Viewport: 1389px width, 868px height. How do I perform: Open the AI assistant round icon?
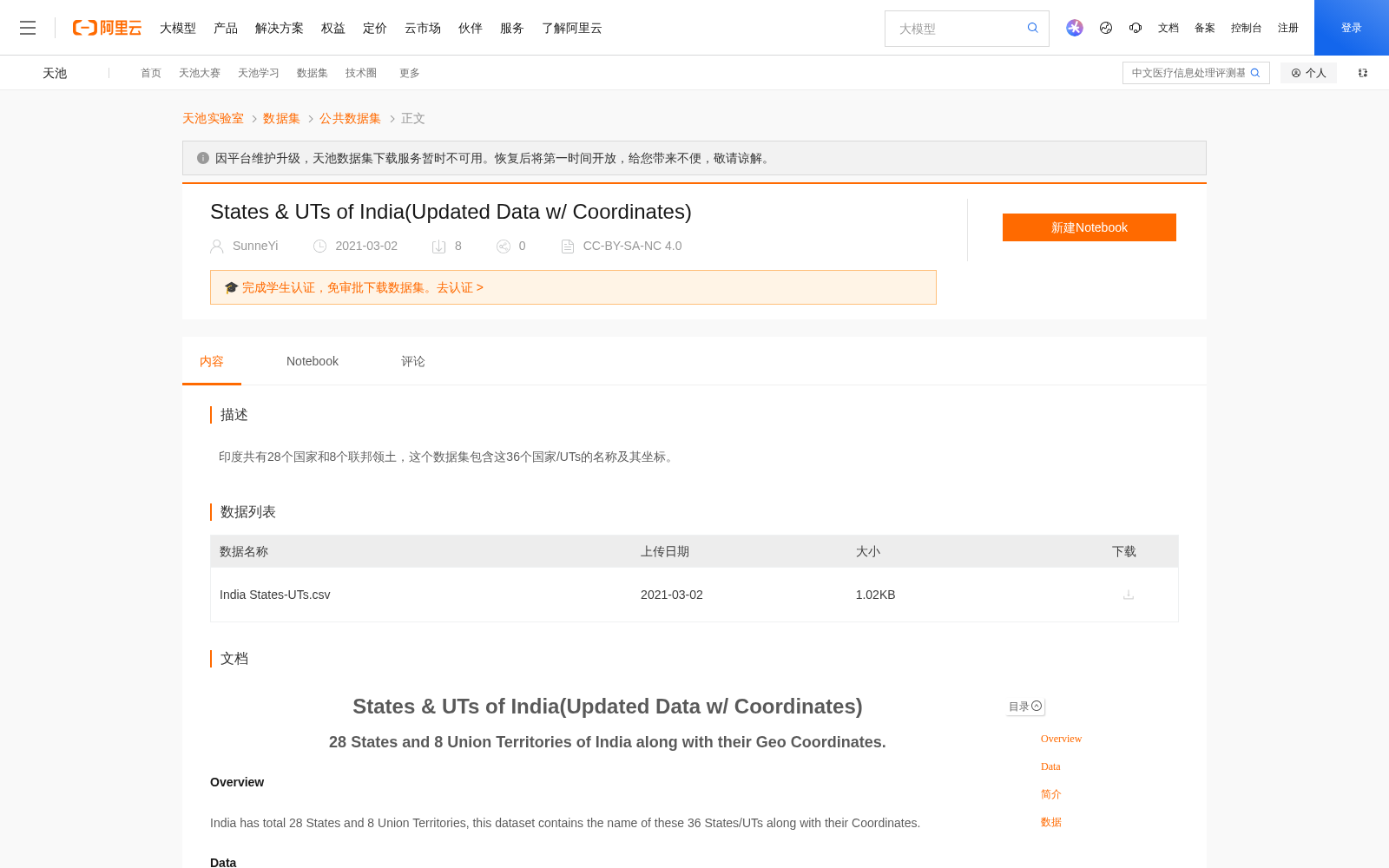tap(1075, 28)
